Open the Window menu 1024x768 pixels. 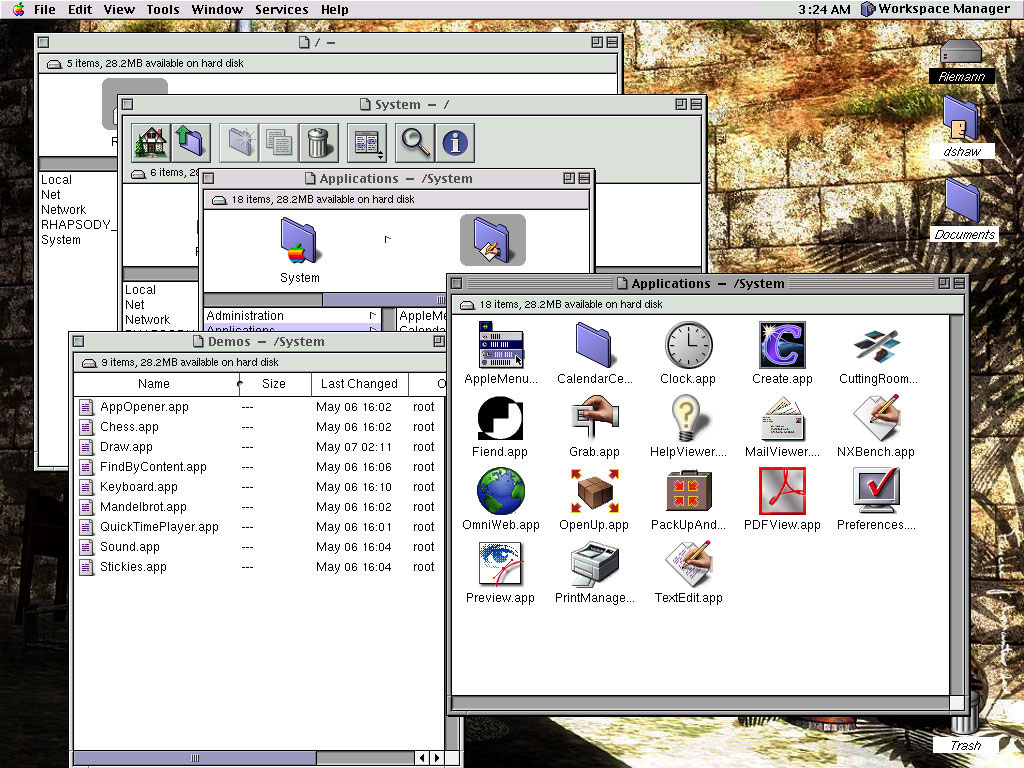(x=217, y=9)
